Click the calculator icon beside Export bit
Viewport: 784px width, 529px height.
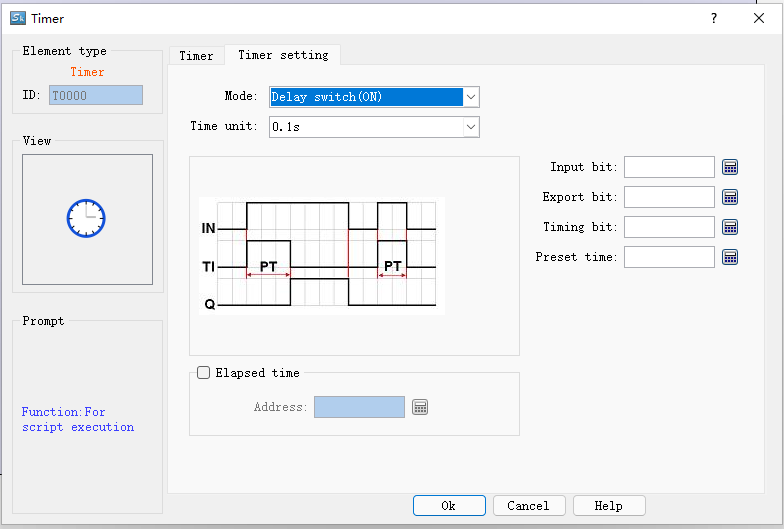tap(730, 197)
